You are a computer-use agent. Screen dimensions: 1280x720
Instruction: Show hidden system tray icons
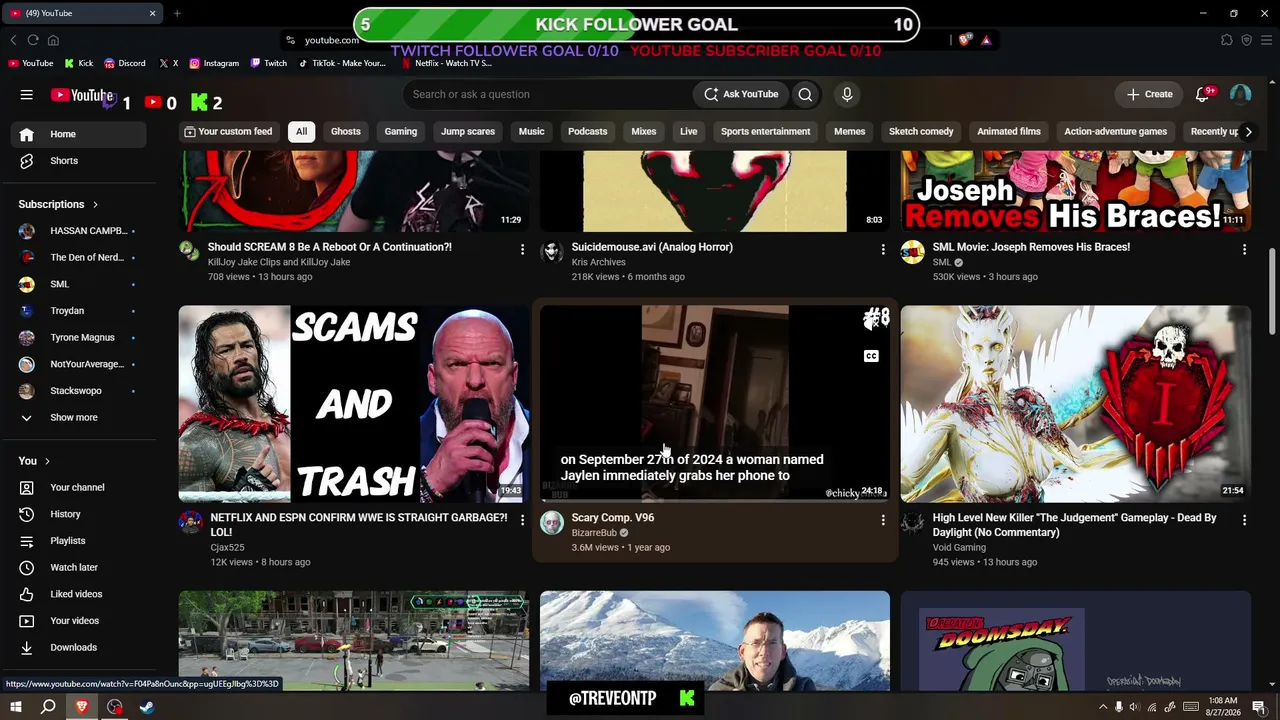point(1103,707)
